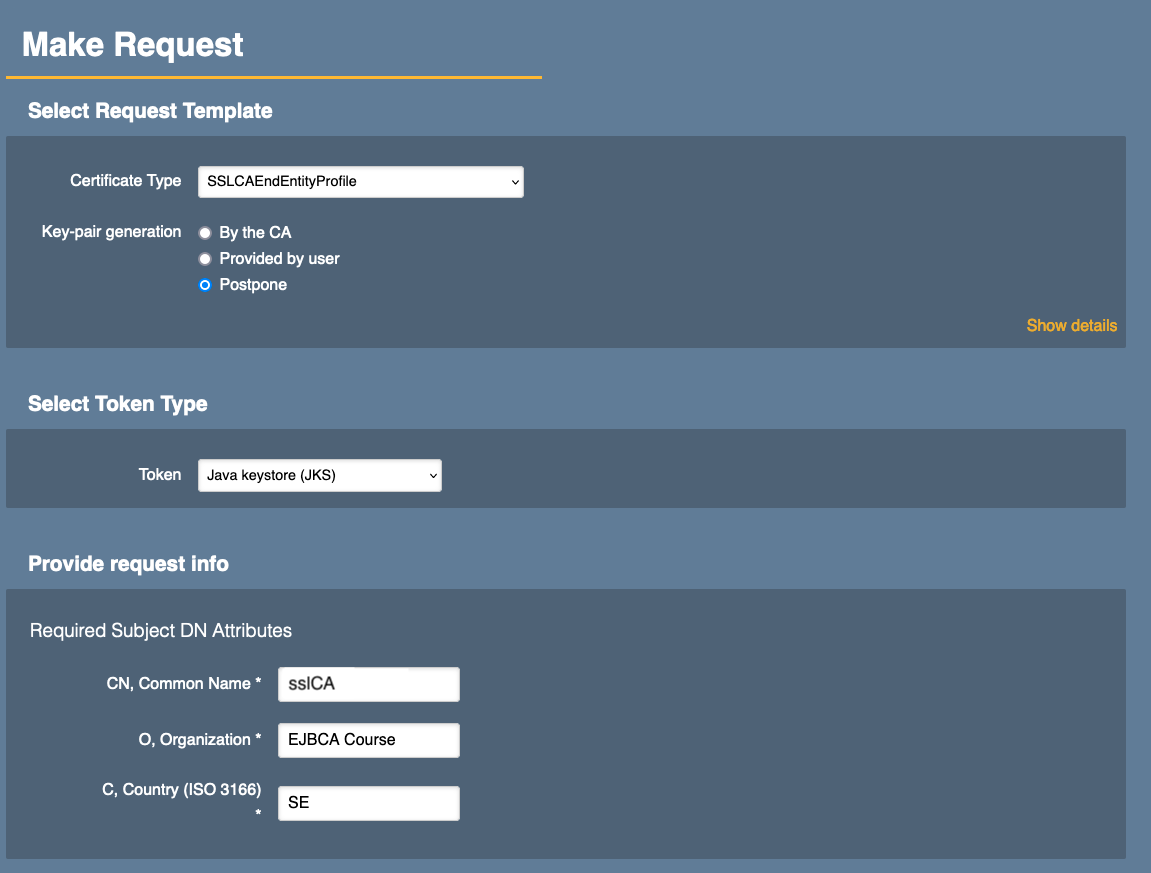Focus the Organization field with EJBCA Course
1151x873 pixels.
click(368, 741)
